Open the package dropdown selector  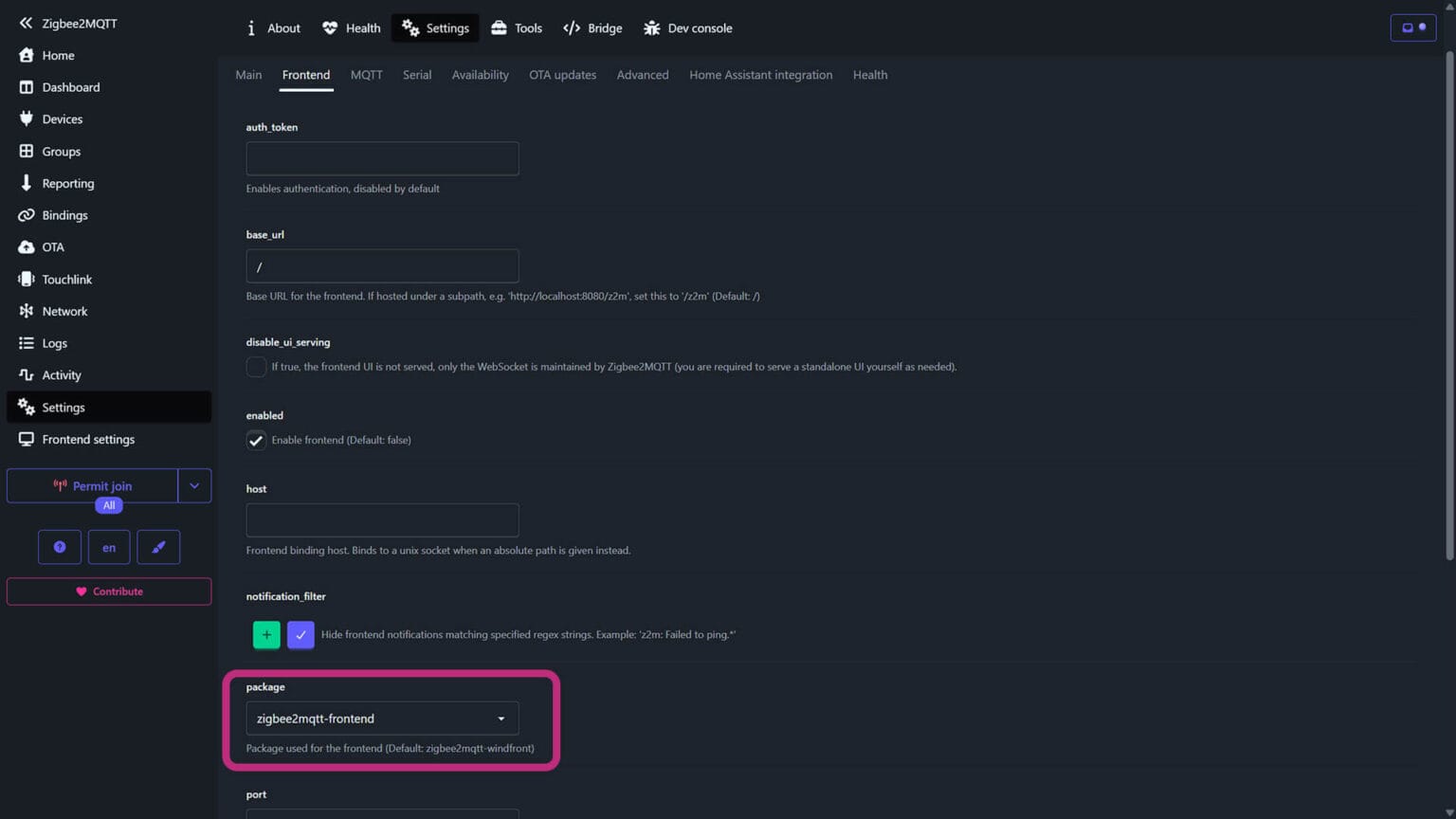coord(382,719)
